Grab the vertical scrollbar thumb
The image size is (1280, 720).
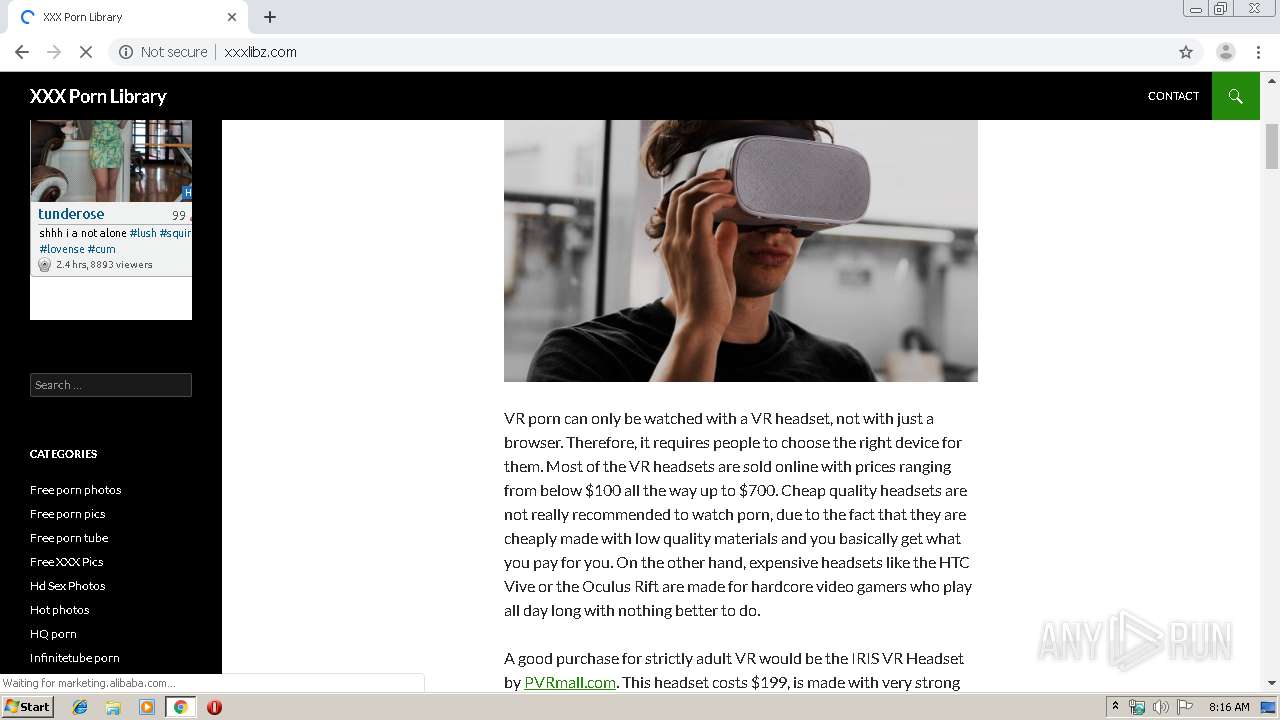click(1272, 147)
